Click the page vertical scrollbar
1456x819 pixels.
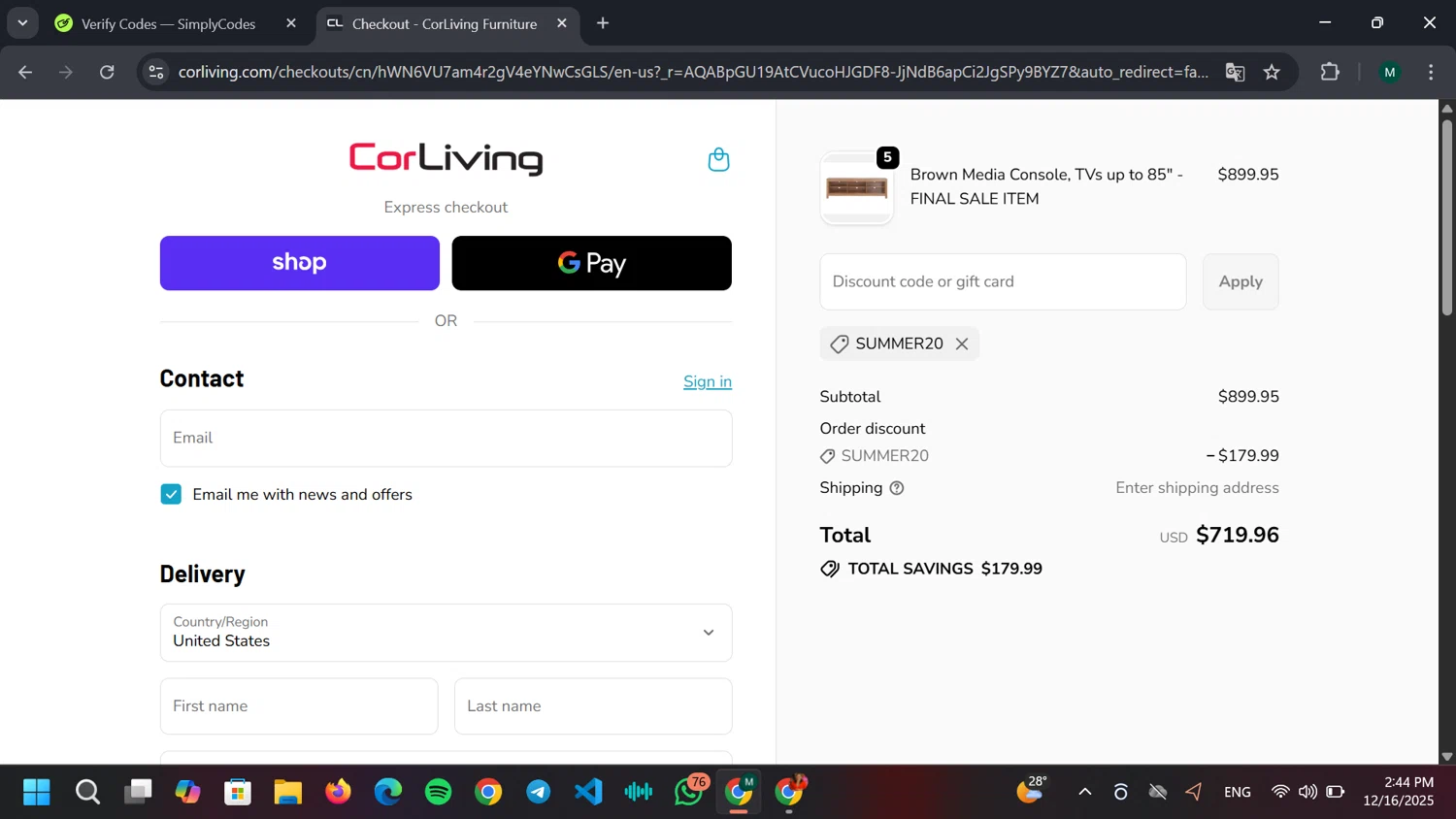(1446, 218)
